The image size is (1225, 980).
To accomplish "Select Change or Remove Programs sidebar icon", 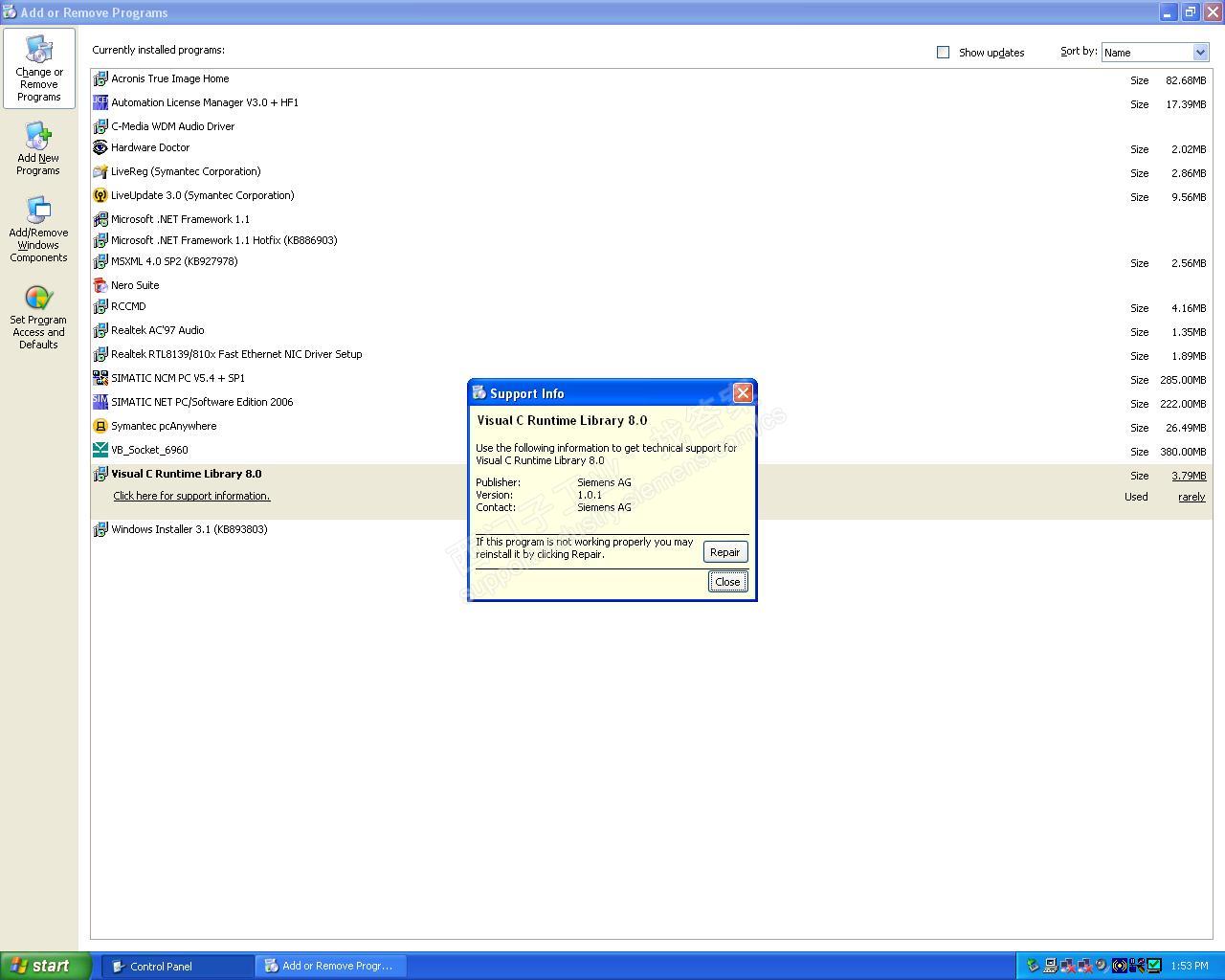I will pyautogui.click(x=39, y=68).
